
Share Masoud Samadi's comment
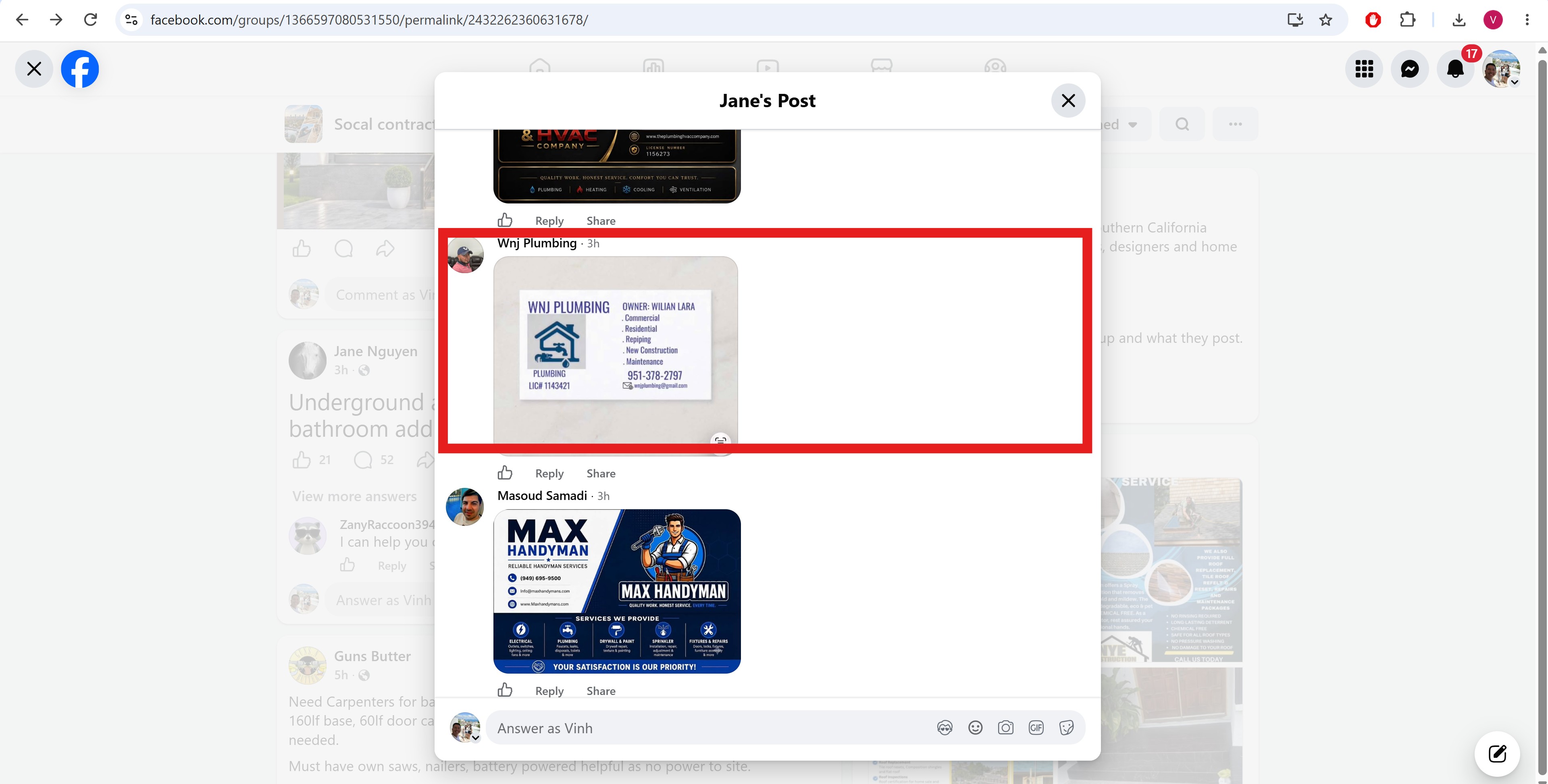coord(601,691)
